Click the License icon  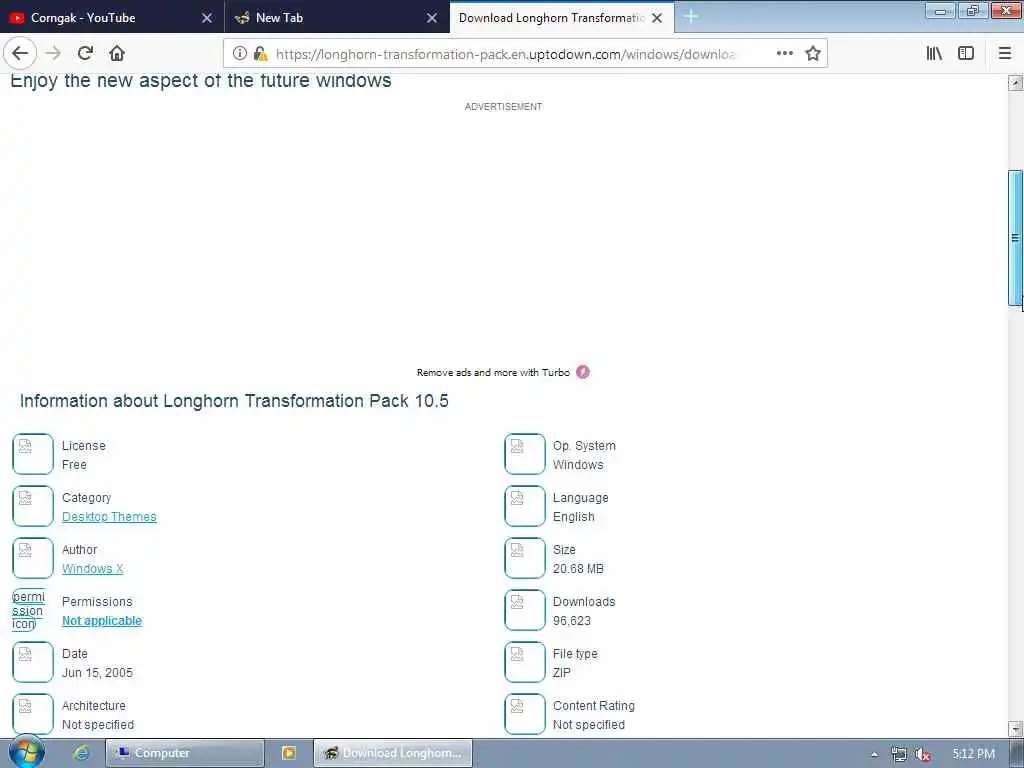pyautogui.click(x=33, y=454)
